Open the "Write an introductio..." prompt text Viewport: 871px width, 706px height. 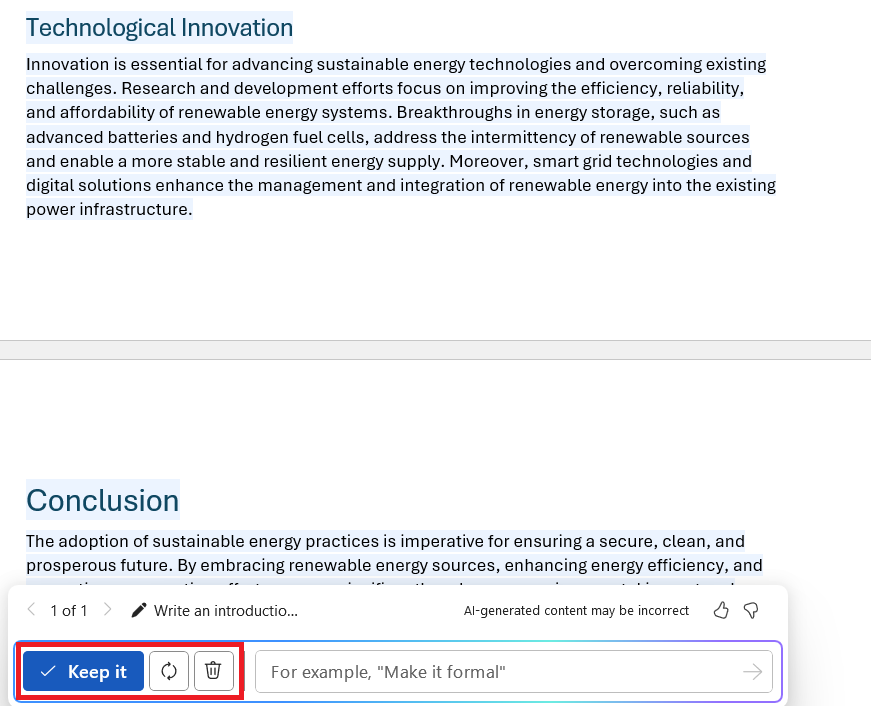[x=226, y=610]
